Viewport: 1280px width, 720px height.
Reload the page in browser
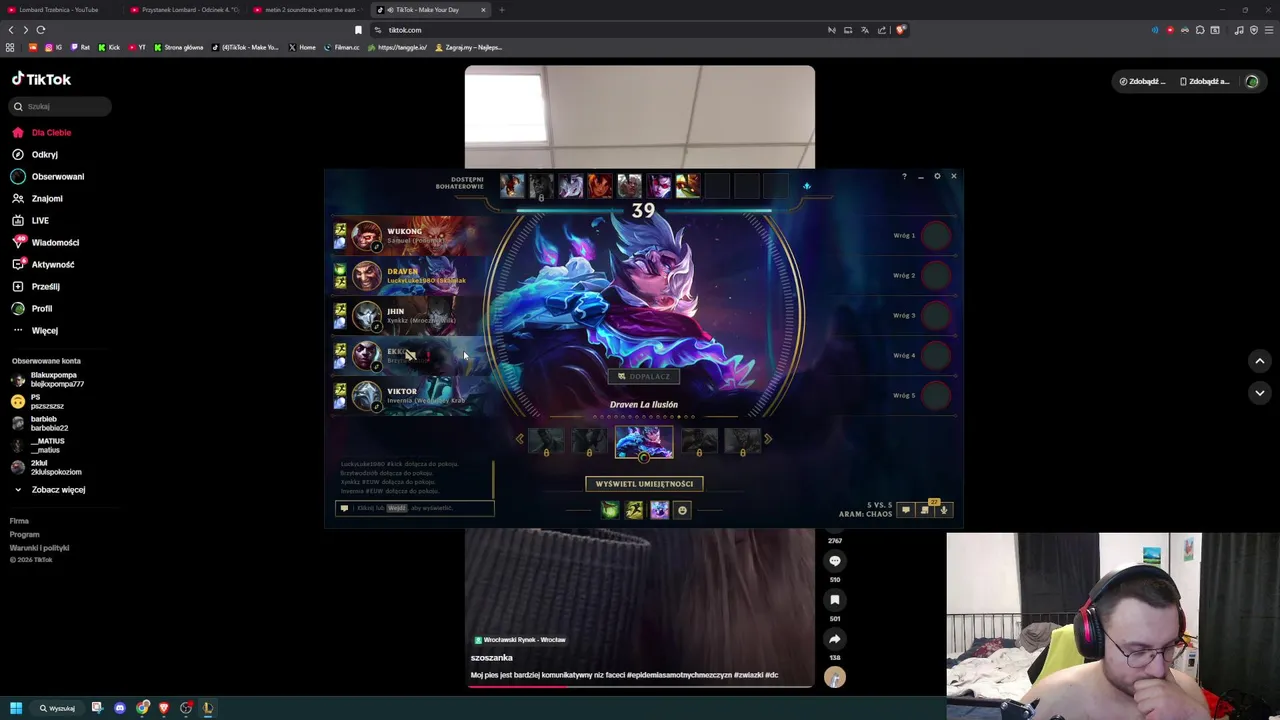41,30
